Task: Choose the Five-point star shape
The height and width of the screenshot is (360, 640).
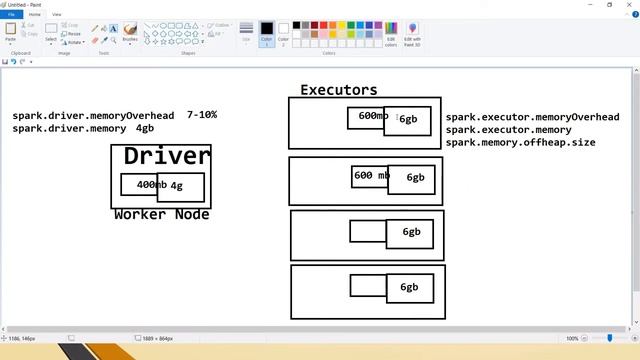Action: [163, 42]
